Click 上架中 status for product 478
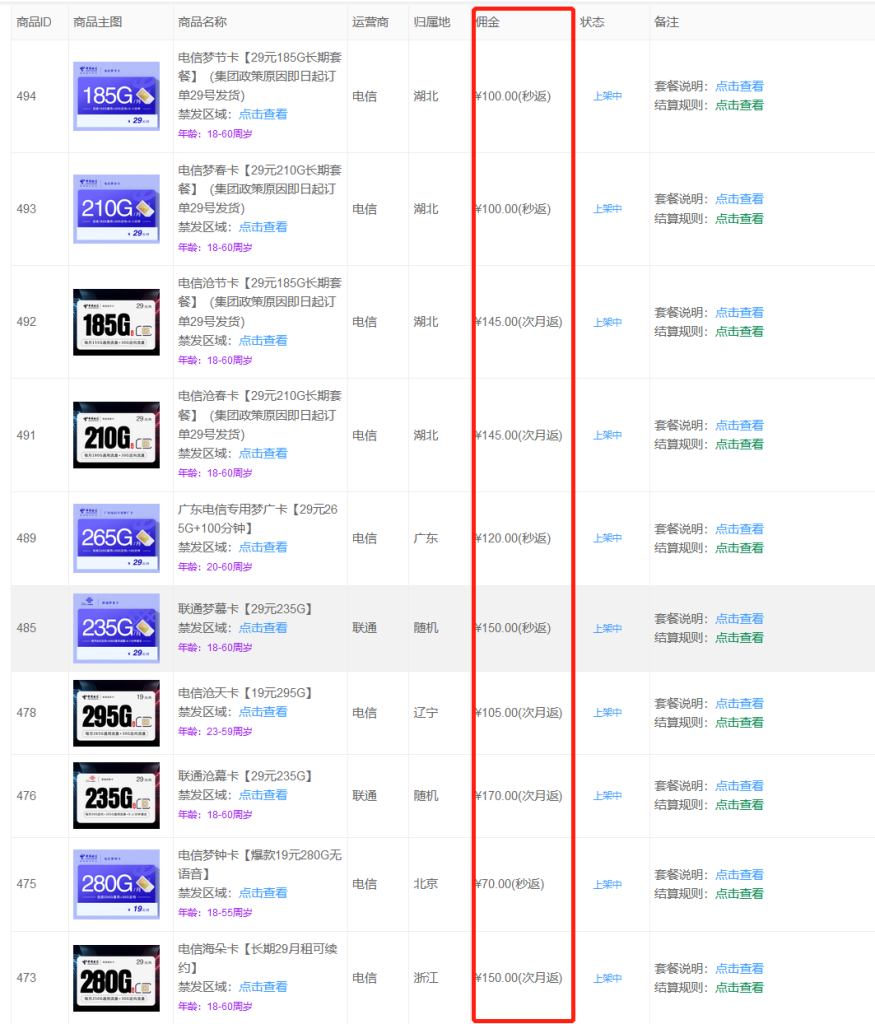 607,712
